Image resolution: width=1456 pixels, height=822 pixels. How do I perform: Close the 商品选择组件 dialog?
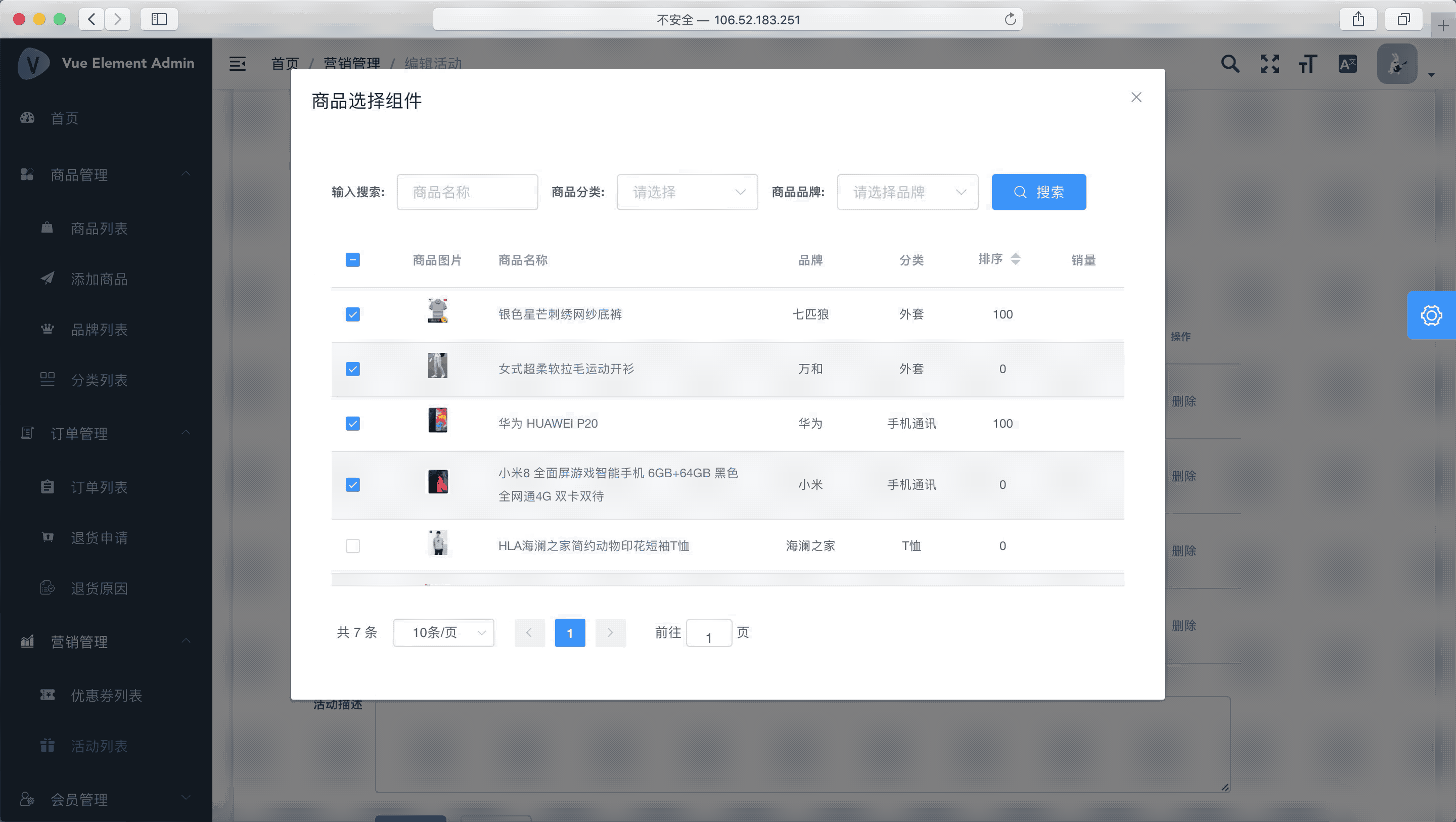[1136, 97]
